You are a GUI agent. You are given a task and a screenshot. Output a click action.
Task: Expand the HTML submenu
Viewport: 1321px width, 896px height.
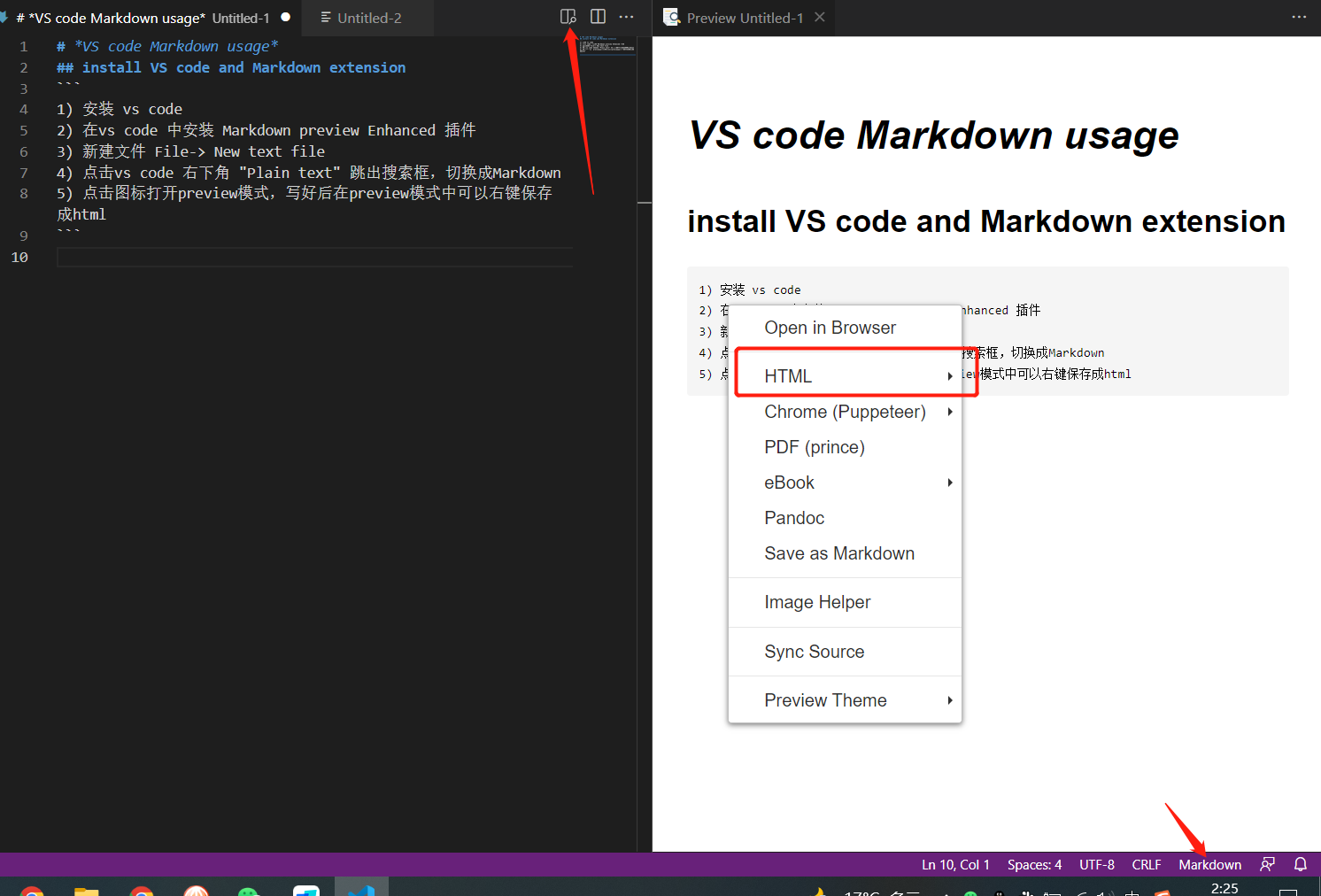tap(845, 376)
